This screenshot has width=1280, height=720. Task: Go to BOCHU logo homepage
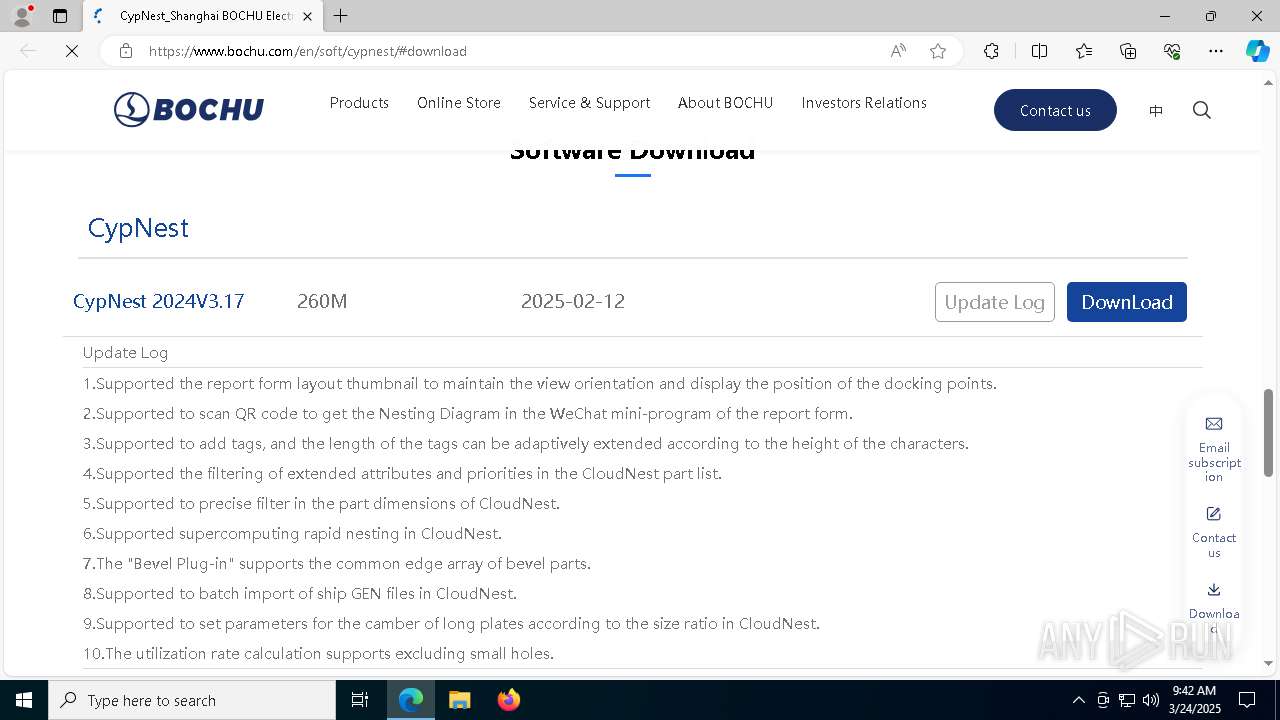click(x=189, y=109)
